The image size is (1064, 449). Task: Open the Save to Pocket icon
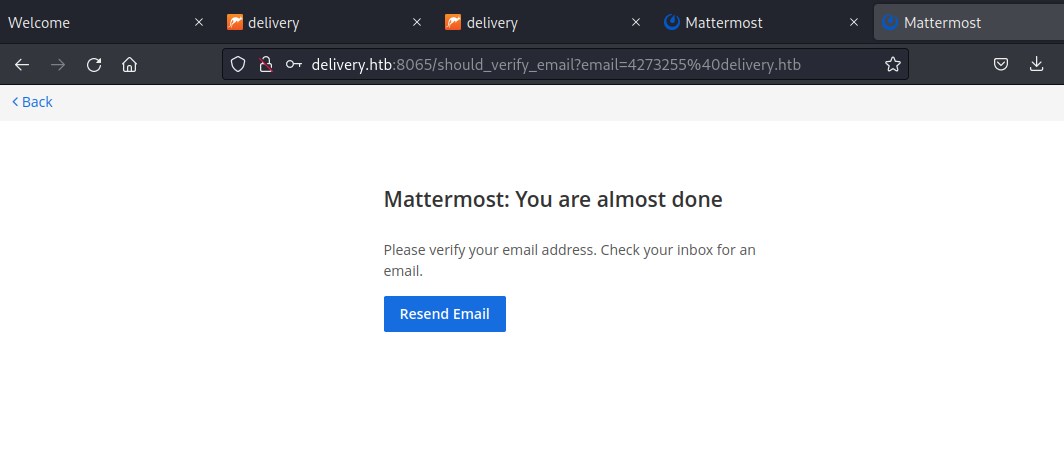pos(1000,65)
